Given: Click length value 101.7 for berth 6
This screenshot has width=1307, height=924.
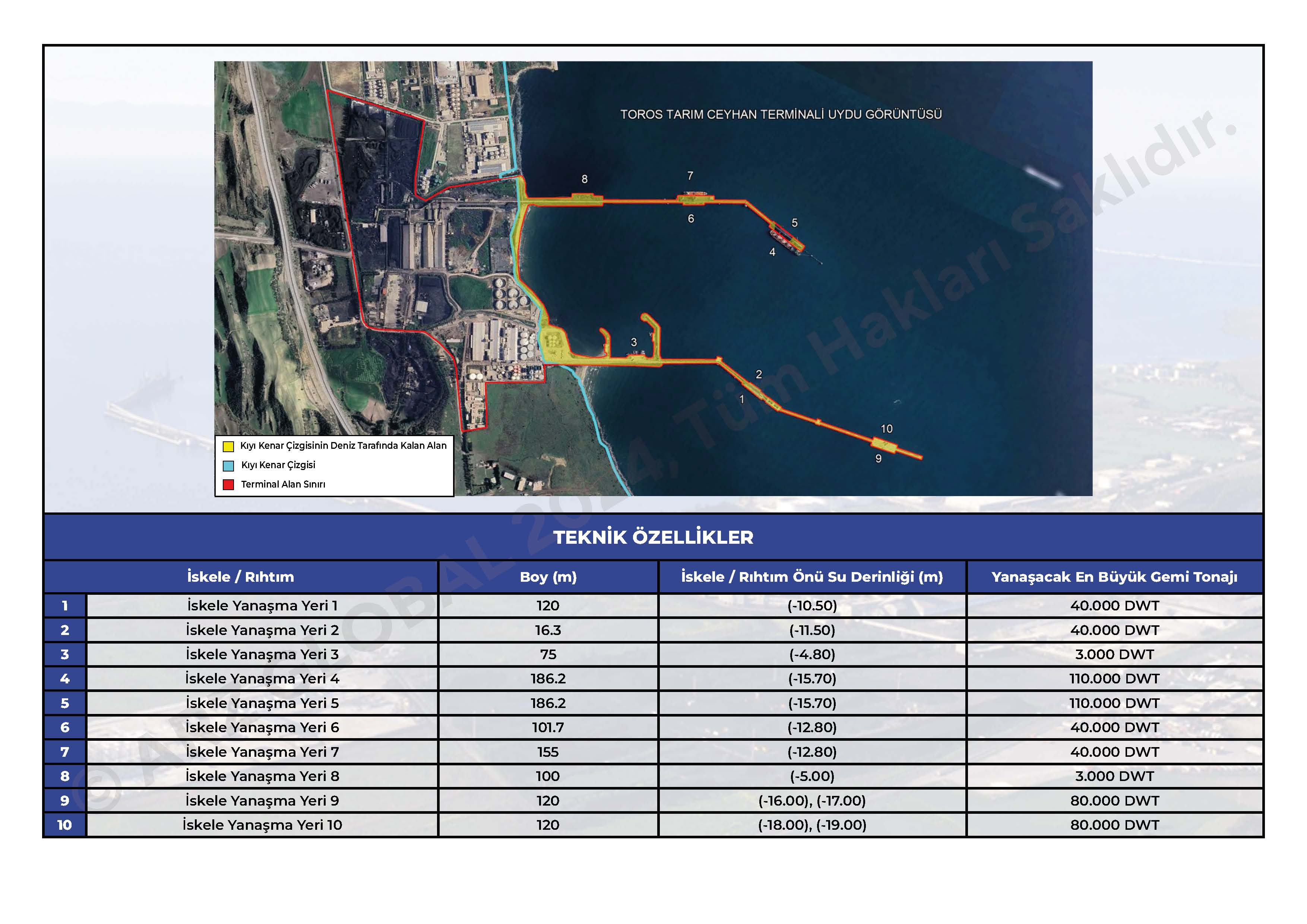Looking at the screenshot, I should 548,728.
